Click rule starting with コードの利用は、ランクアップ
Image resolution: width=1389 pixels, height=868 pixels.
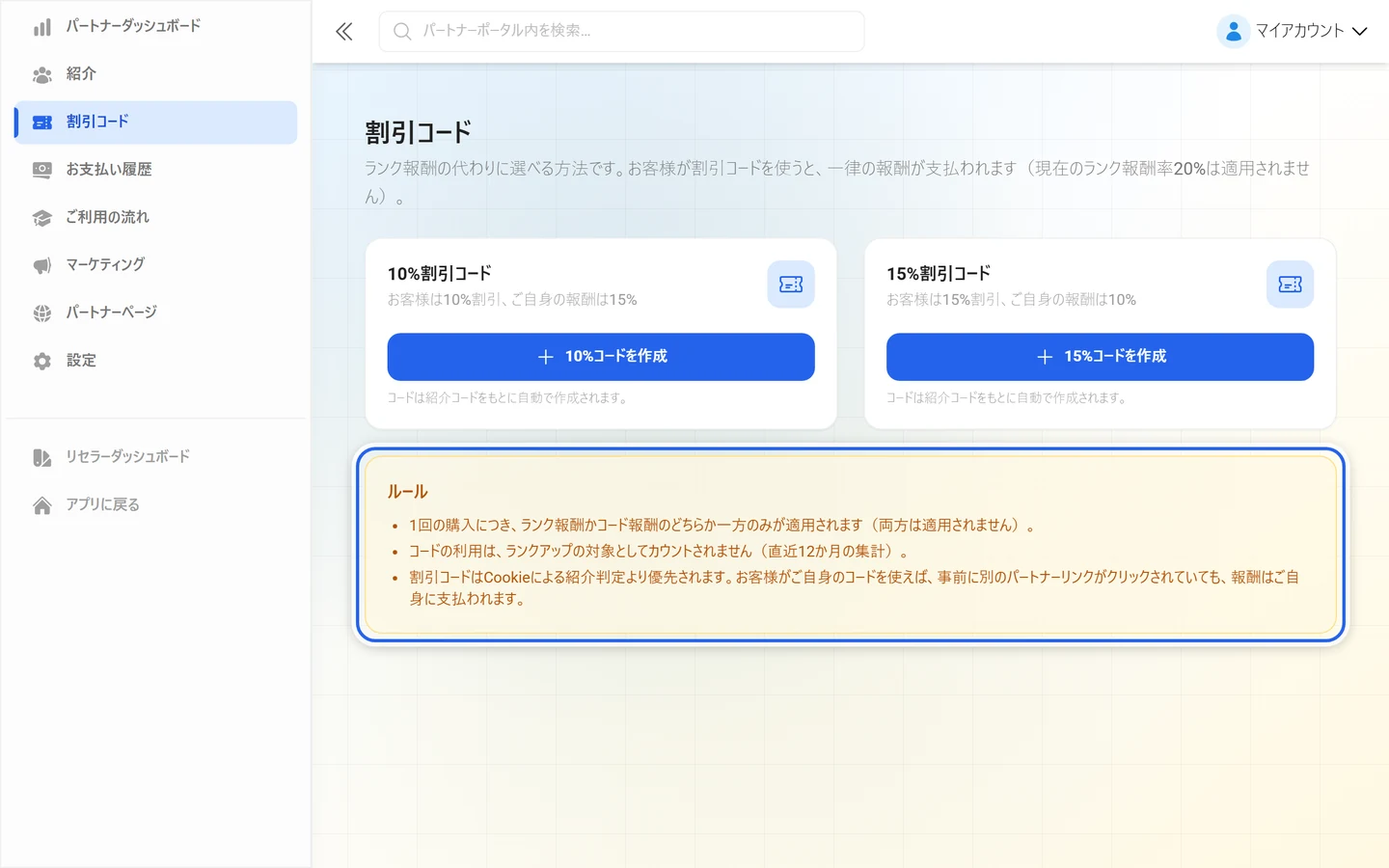click(x=659, y=552)
